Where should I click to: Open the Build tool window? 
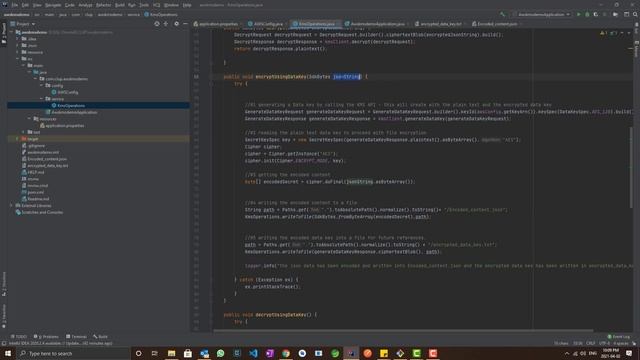pyautogui.click(x=100, y=337)
